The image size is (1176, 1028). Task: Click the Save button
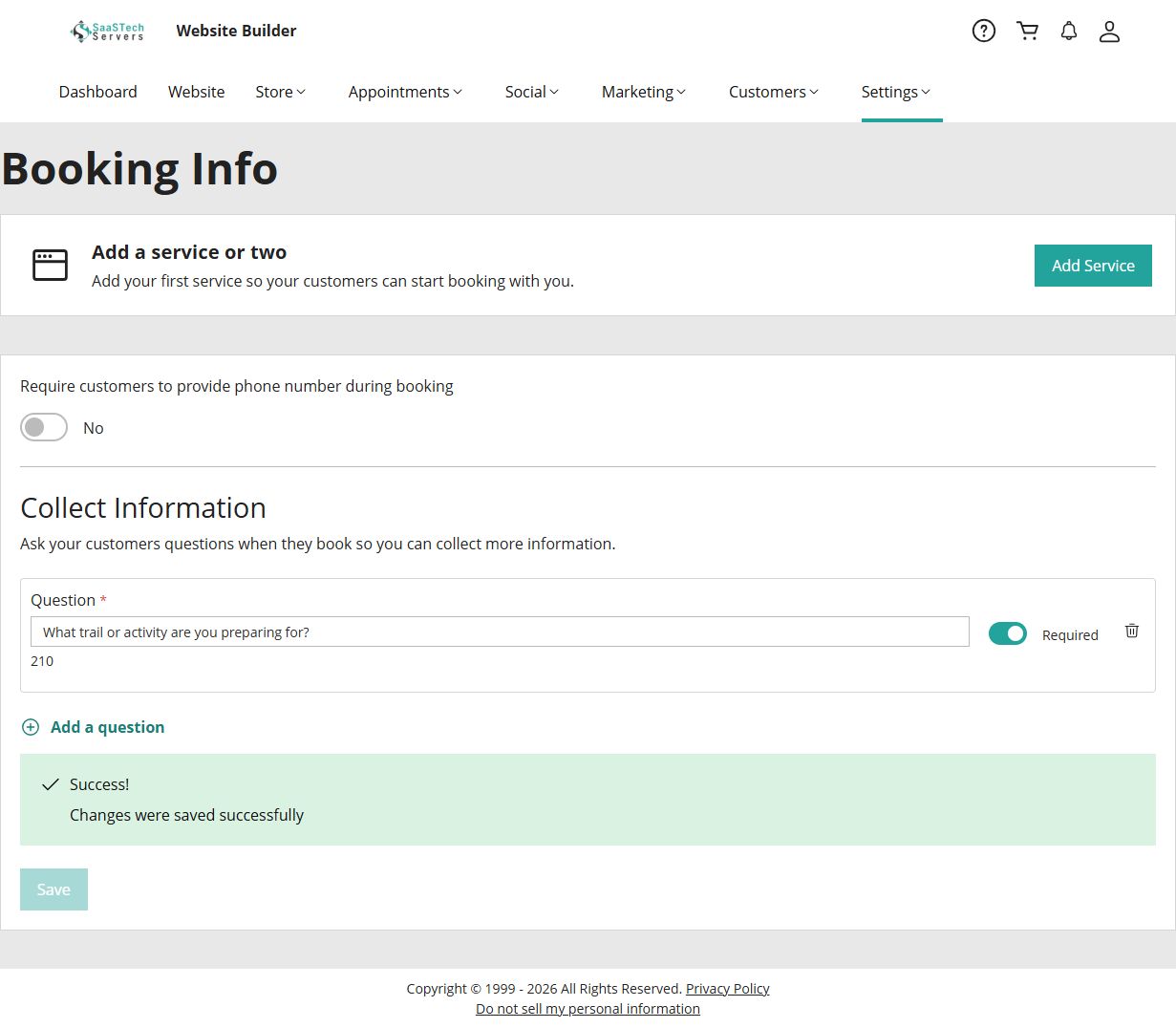tap(53, 889)
